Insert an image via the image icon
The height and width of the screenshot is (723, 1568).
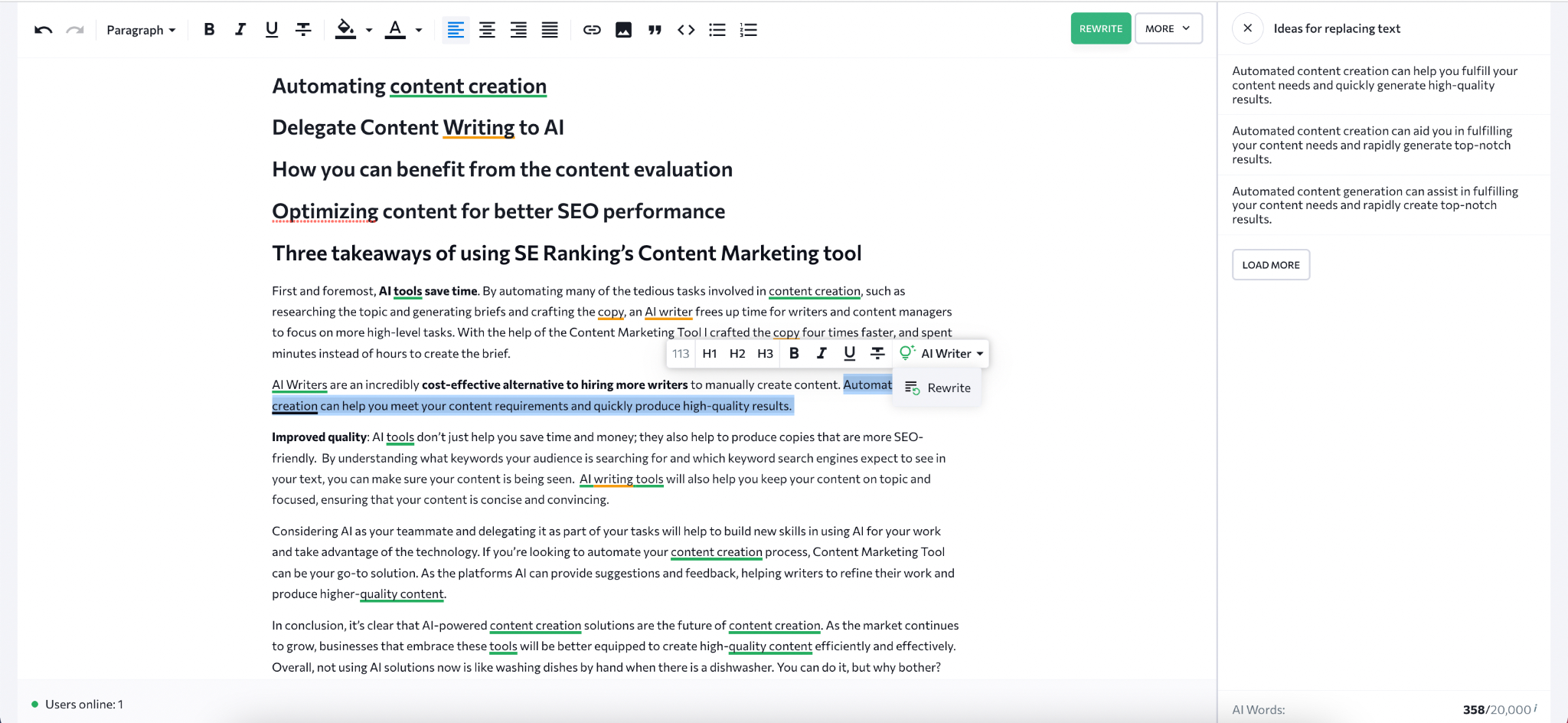(x=623, y=30)
